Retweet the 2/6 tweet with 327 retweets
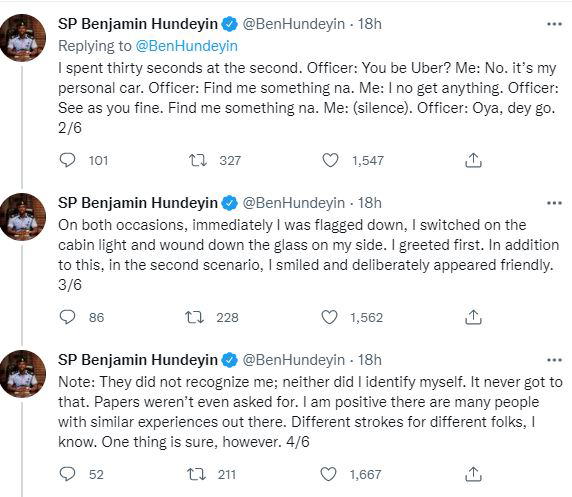 198,160
